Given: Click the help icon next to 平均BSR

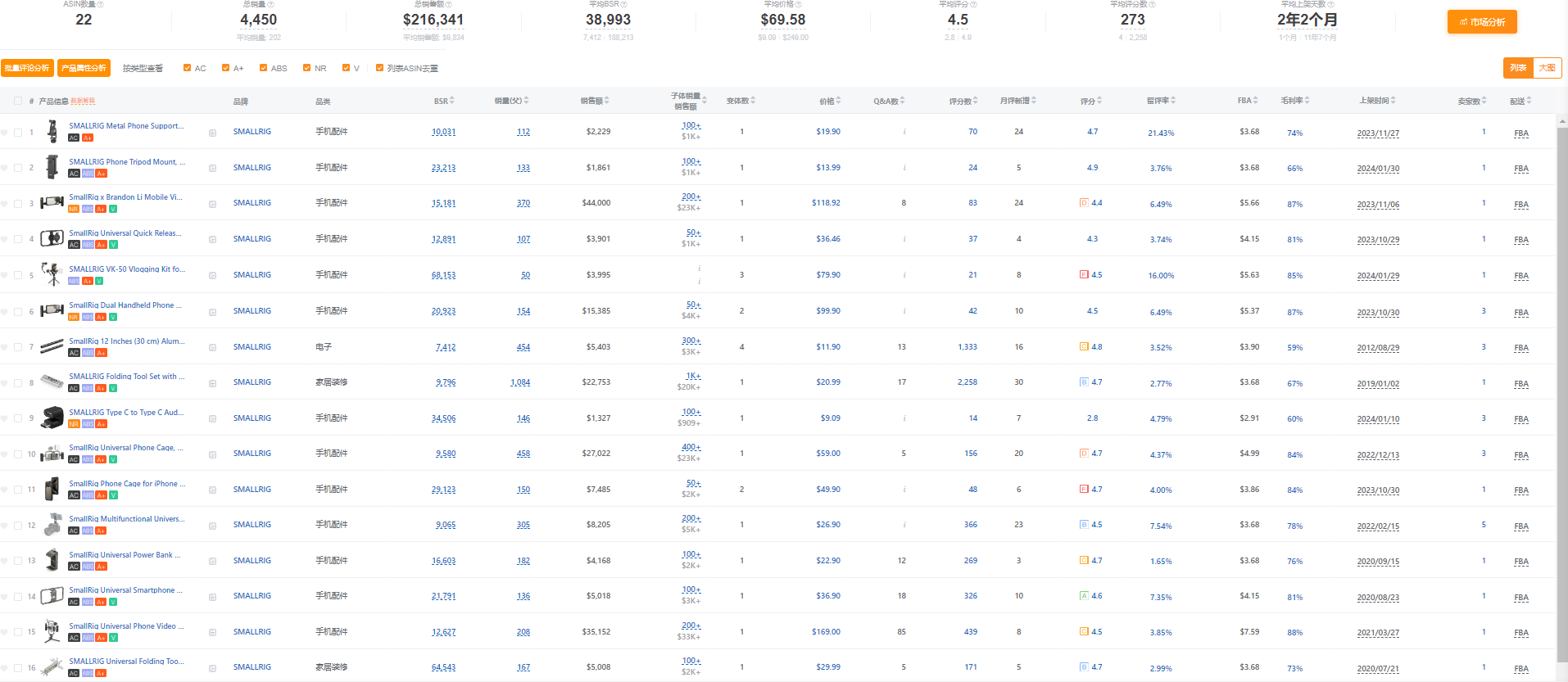Looking at the screenshot, I should coord(624,5).
